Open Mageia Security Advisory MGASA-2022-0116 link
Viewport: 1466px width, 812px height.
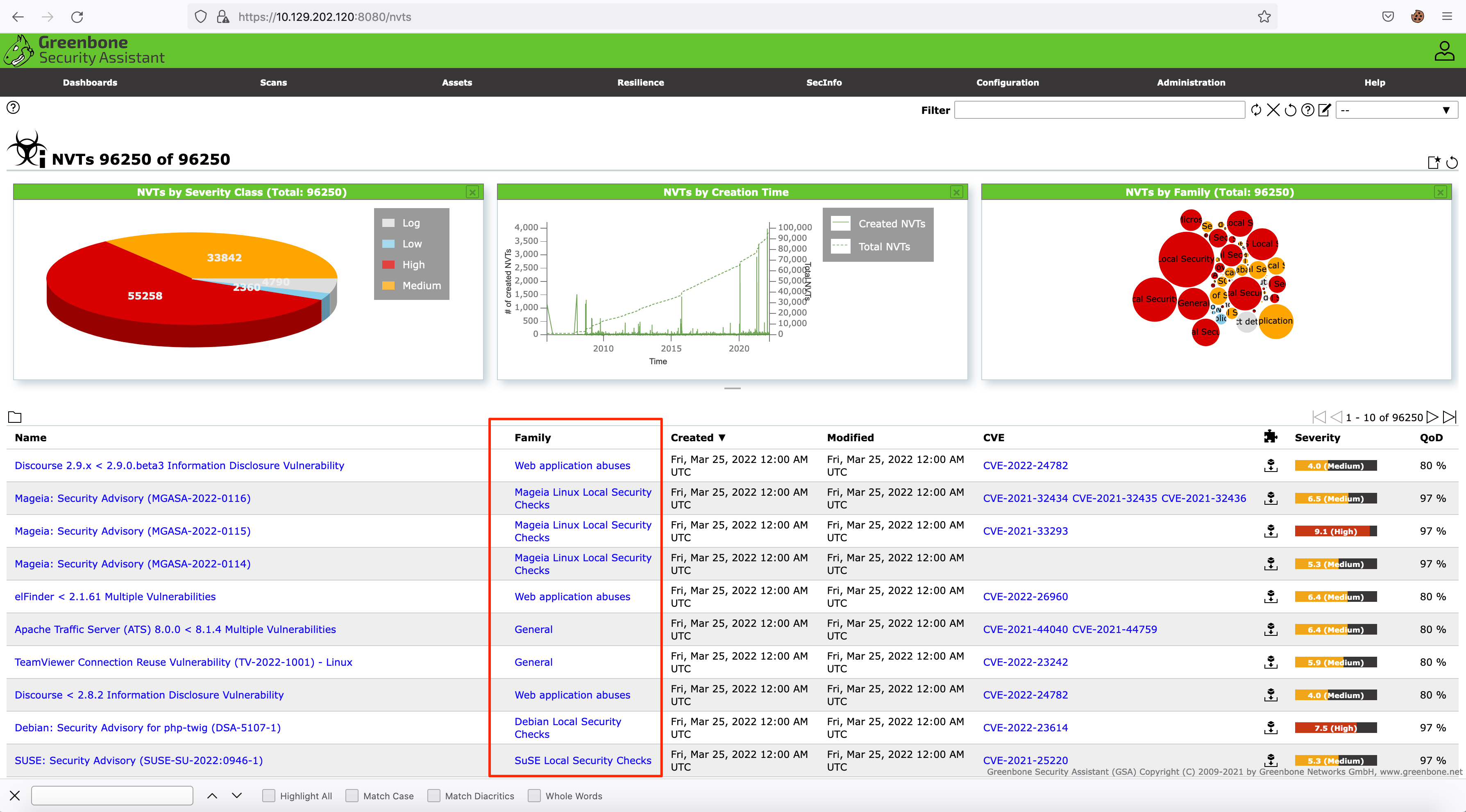point(133,498)
